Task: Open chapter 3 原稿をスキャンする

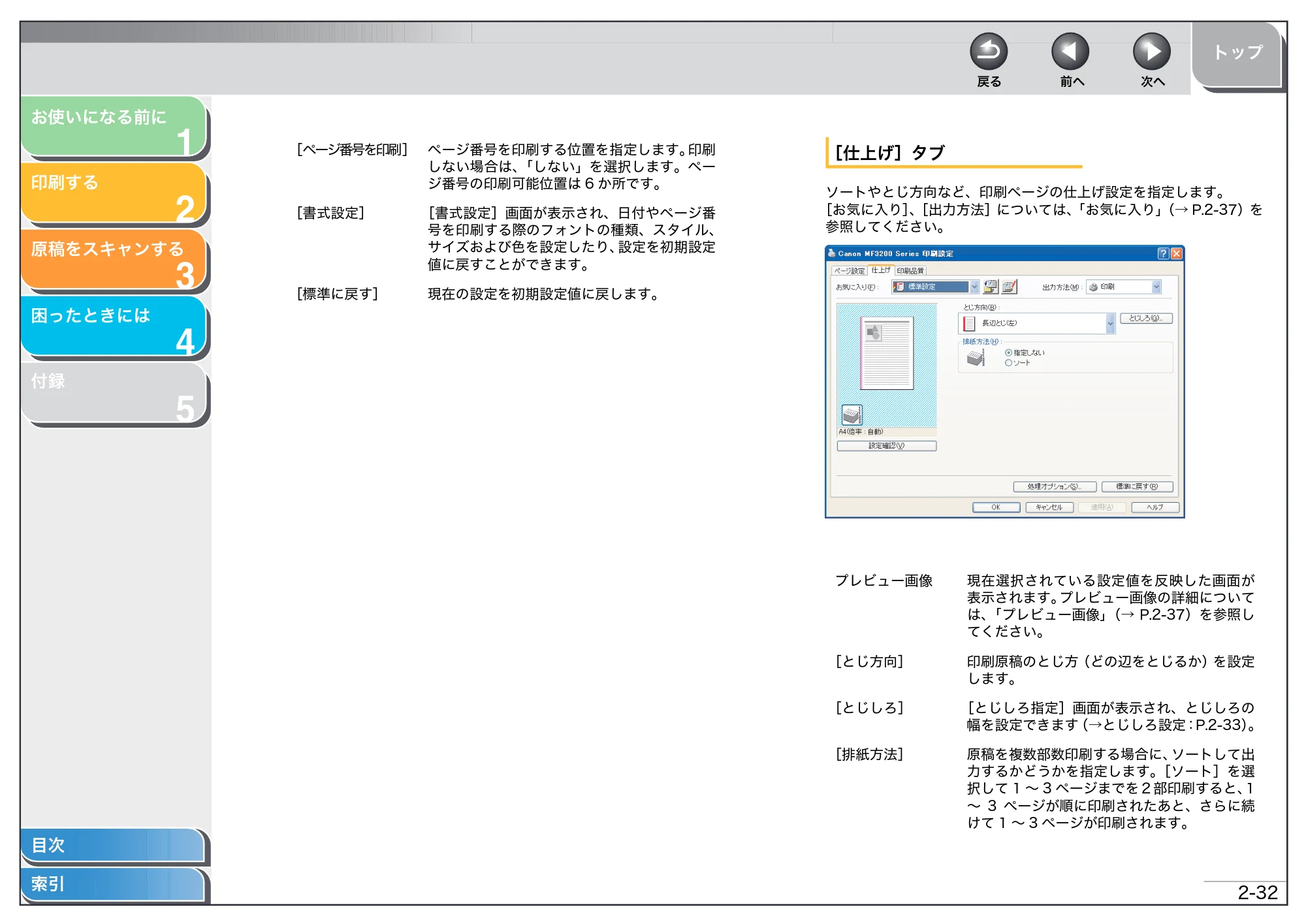Action: [114, 259]
